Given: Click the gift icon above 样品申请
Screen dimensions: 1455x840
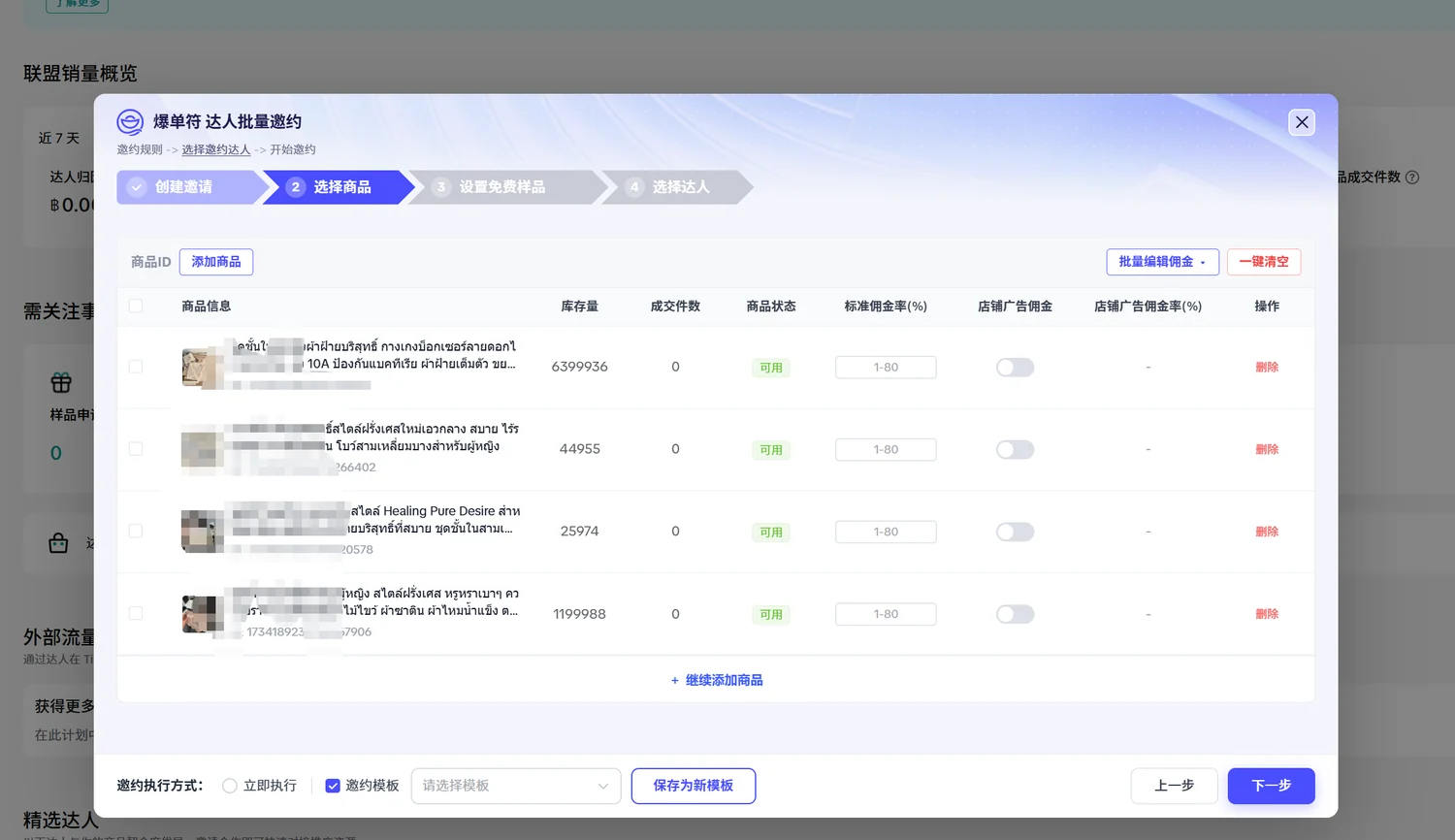Looking at the screenshot, I should 61,382.
